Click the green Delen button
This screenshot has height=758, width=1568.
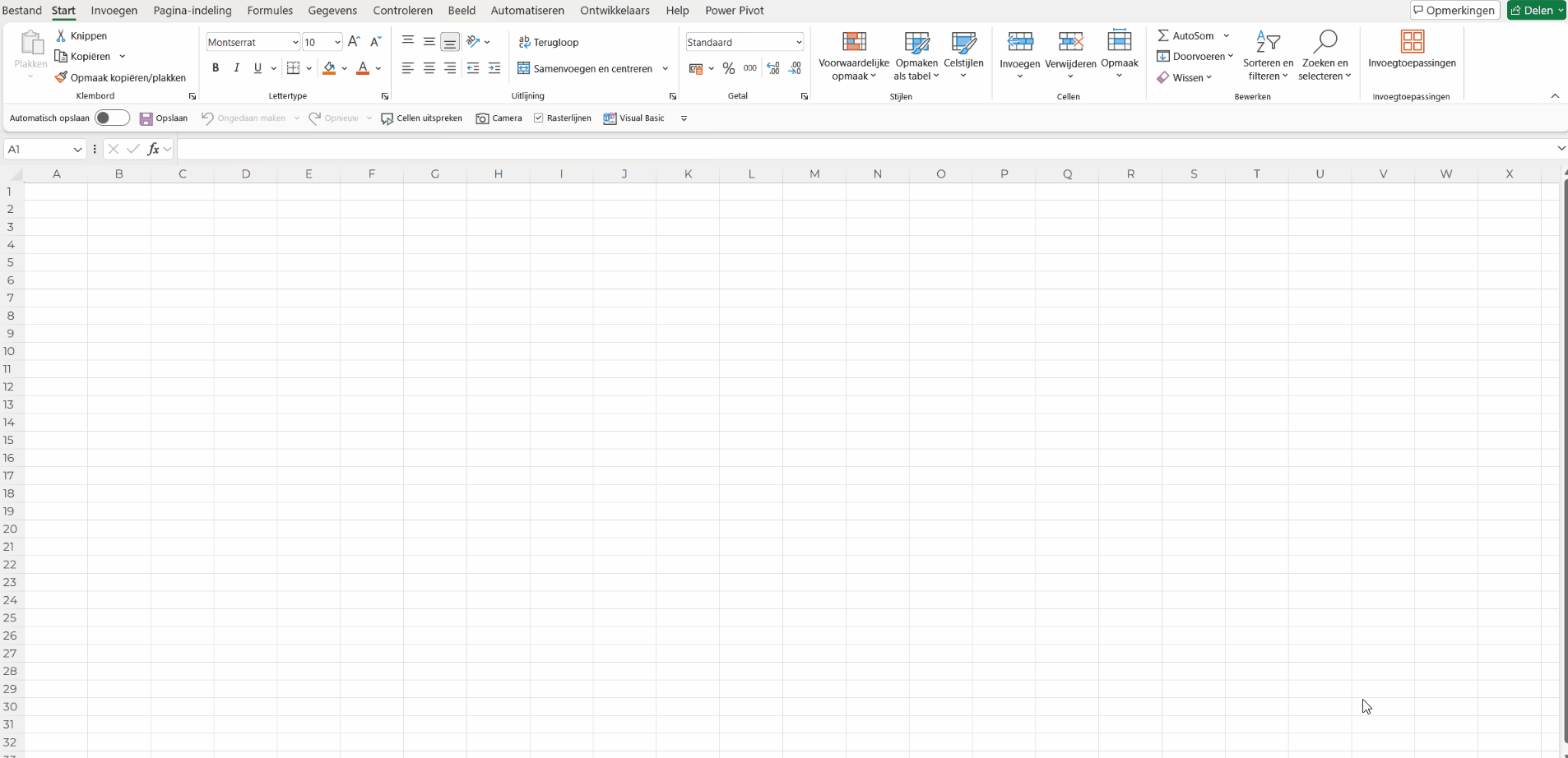pos(1536,10)
